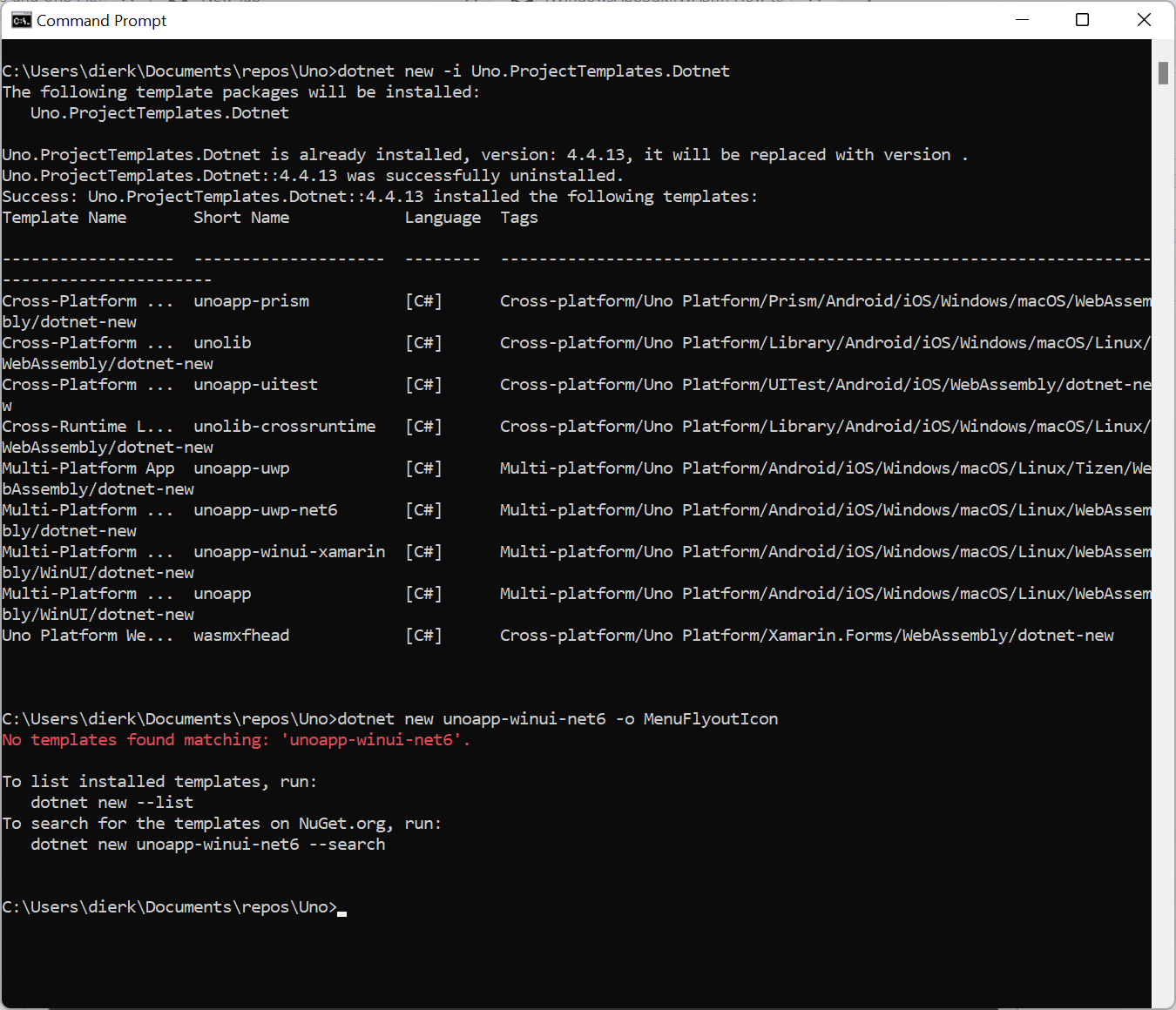The image size is (1176, 1010).
Task: Click the 'Language' column header text
Action: coord(443,217)
